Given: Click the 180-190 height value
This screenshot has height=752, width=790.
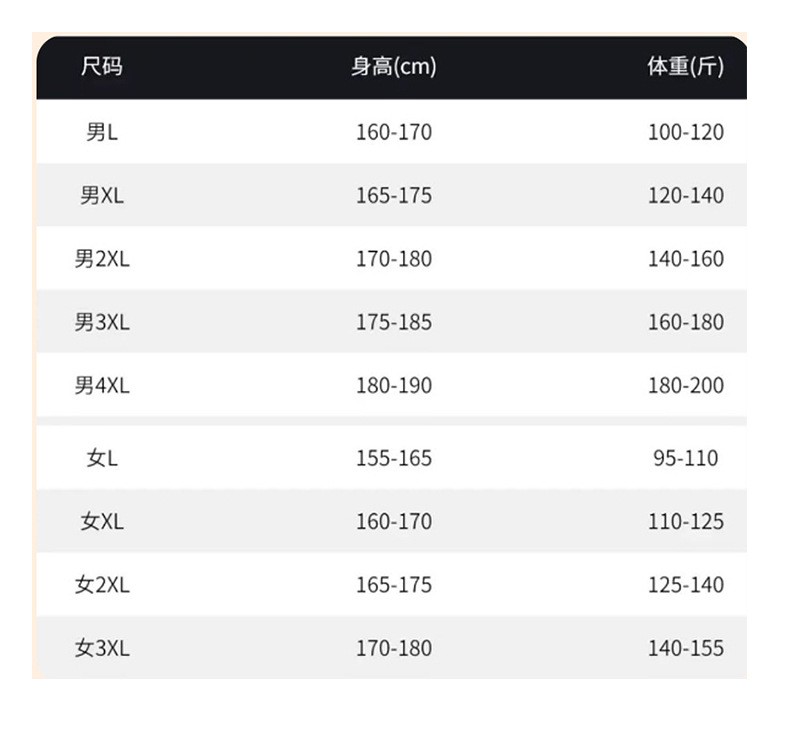Looking at the screenshot, I should tap(393, 385).
